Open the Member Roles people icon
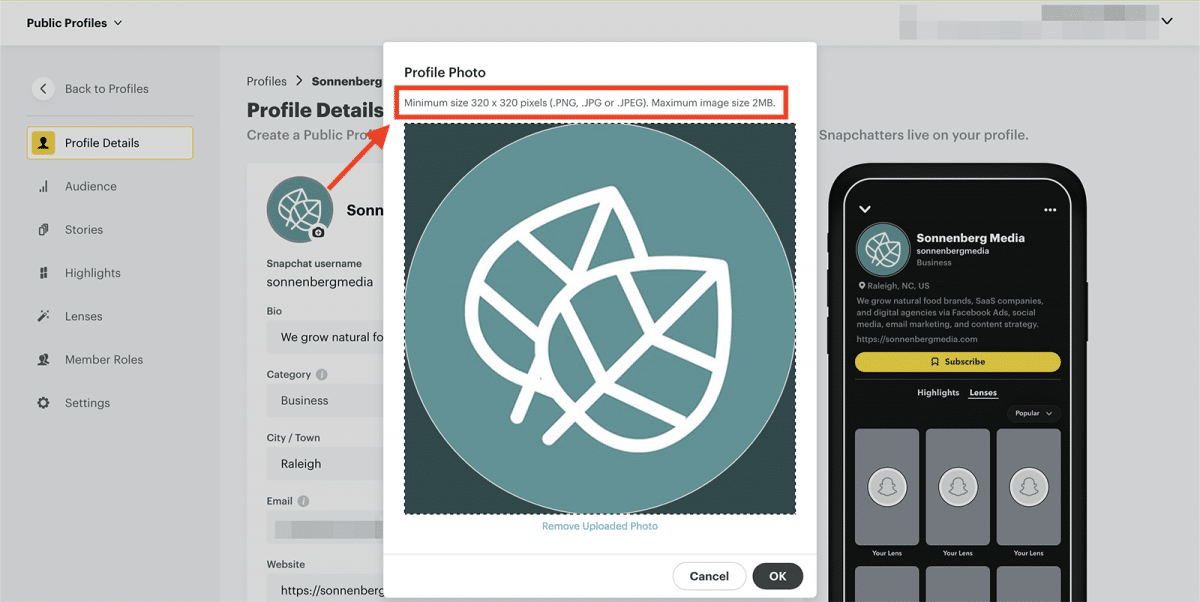The height and width of the screenshot is (602, 1200). pos(43,360)
